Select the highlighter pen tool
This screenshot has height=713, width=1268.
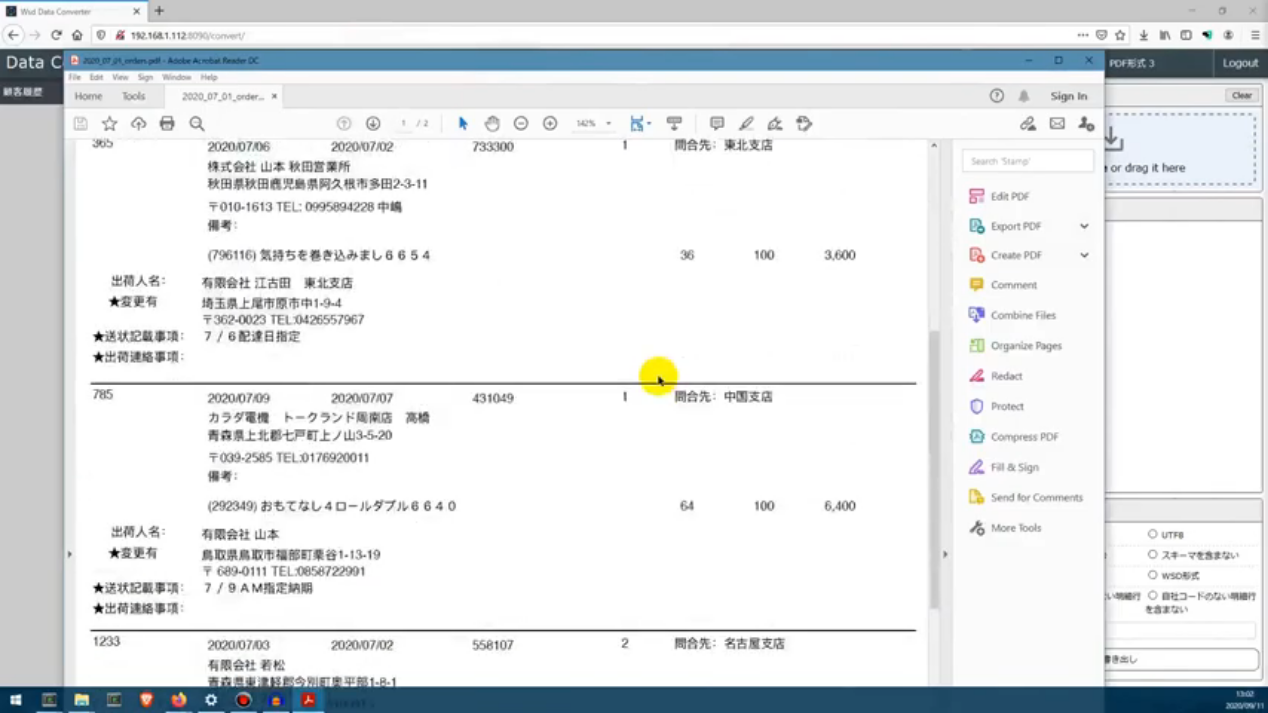[746, 124]
